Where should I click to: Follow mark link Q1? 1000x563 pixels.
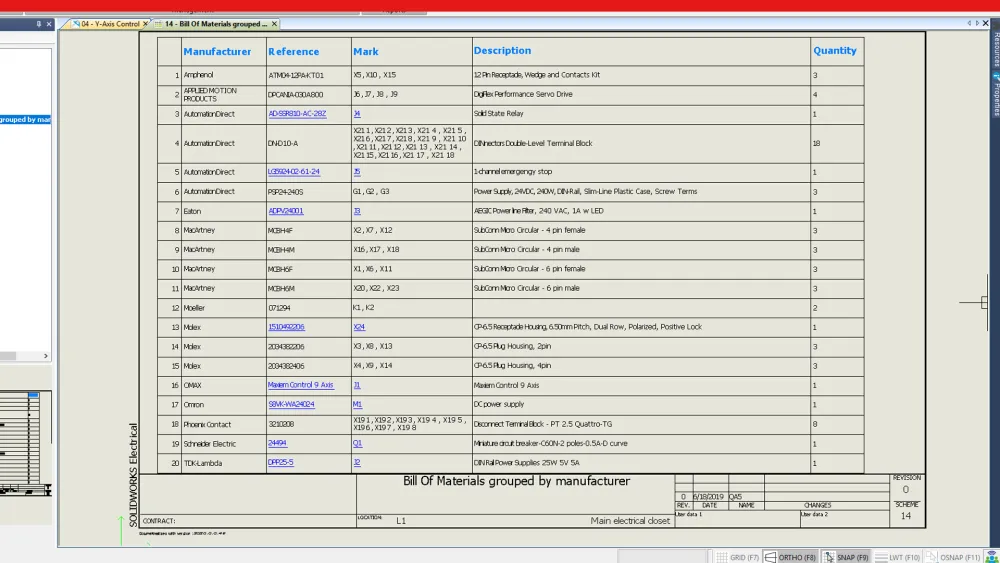pos(357,442)
